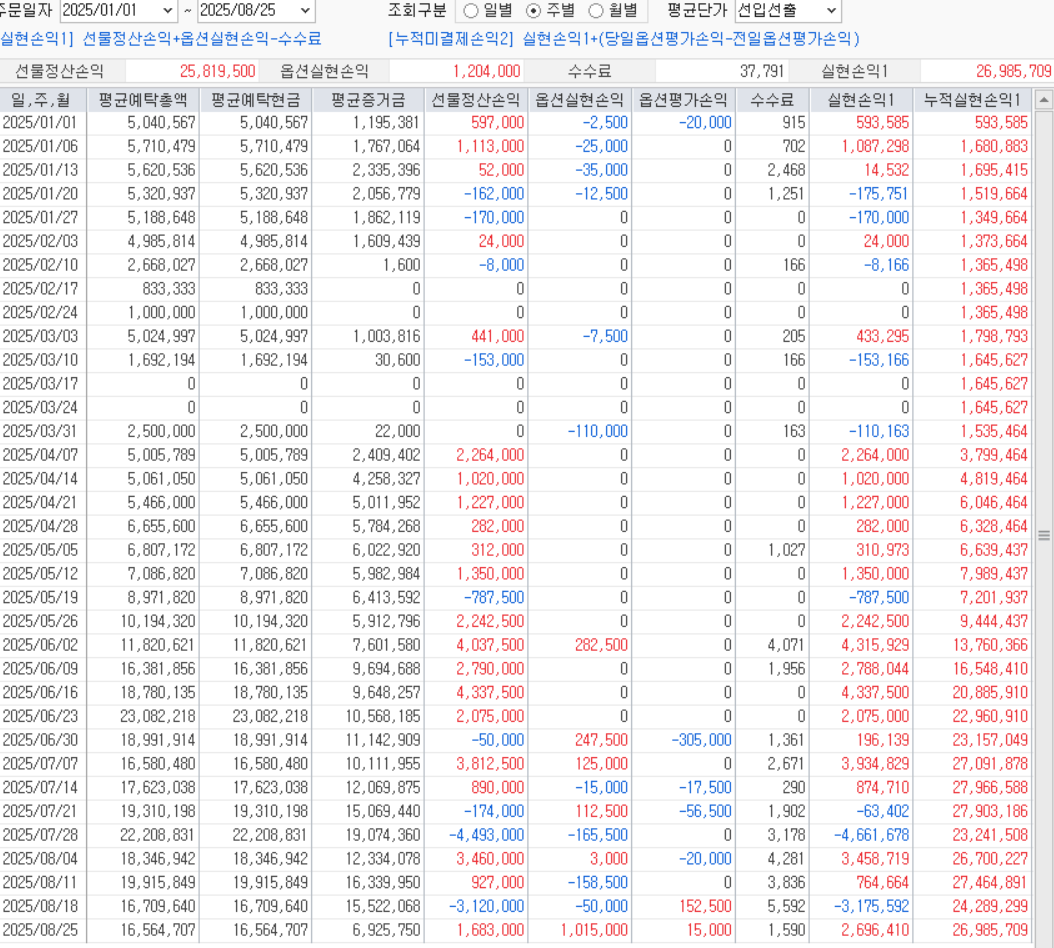1054x948 pixels.
Task: Click 일,주,월 column header
Action: coord(43,100)
